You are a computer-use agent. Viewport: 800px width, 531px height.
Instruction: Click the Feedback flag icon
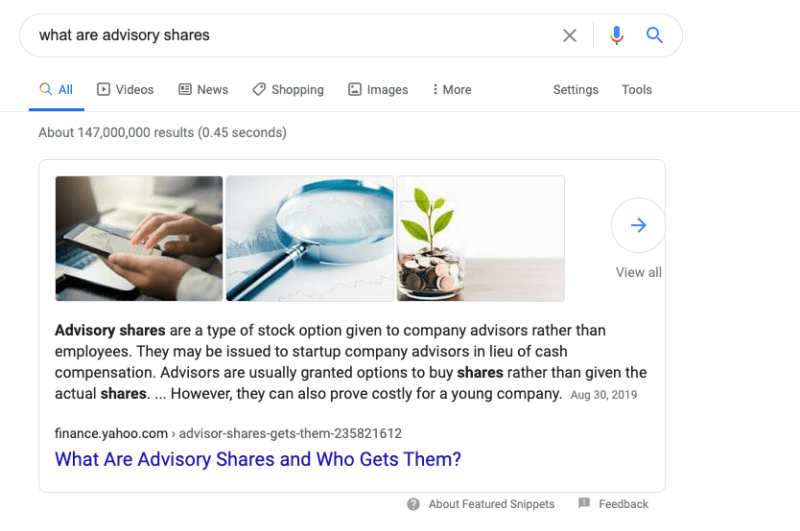(x=584, y=504)
